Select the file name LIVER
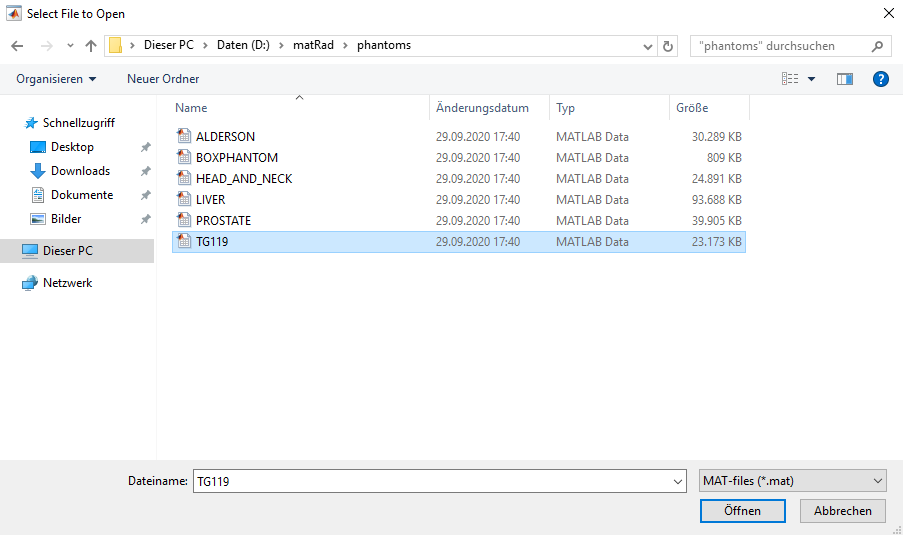 click(x=210, y=200)
